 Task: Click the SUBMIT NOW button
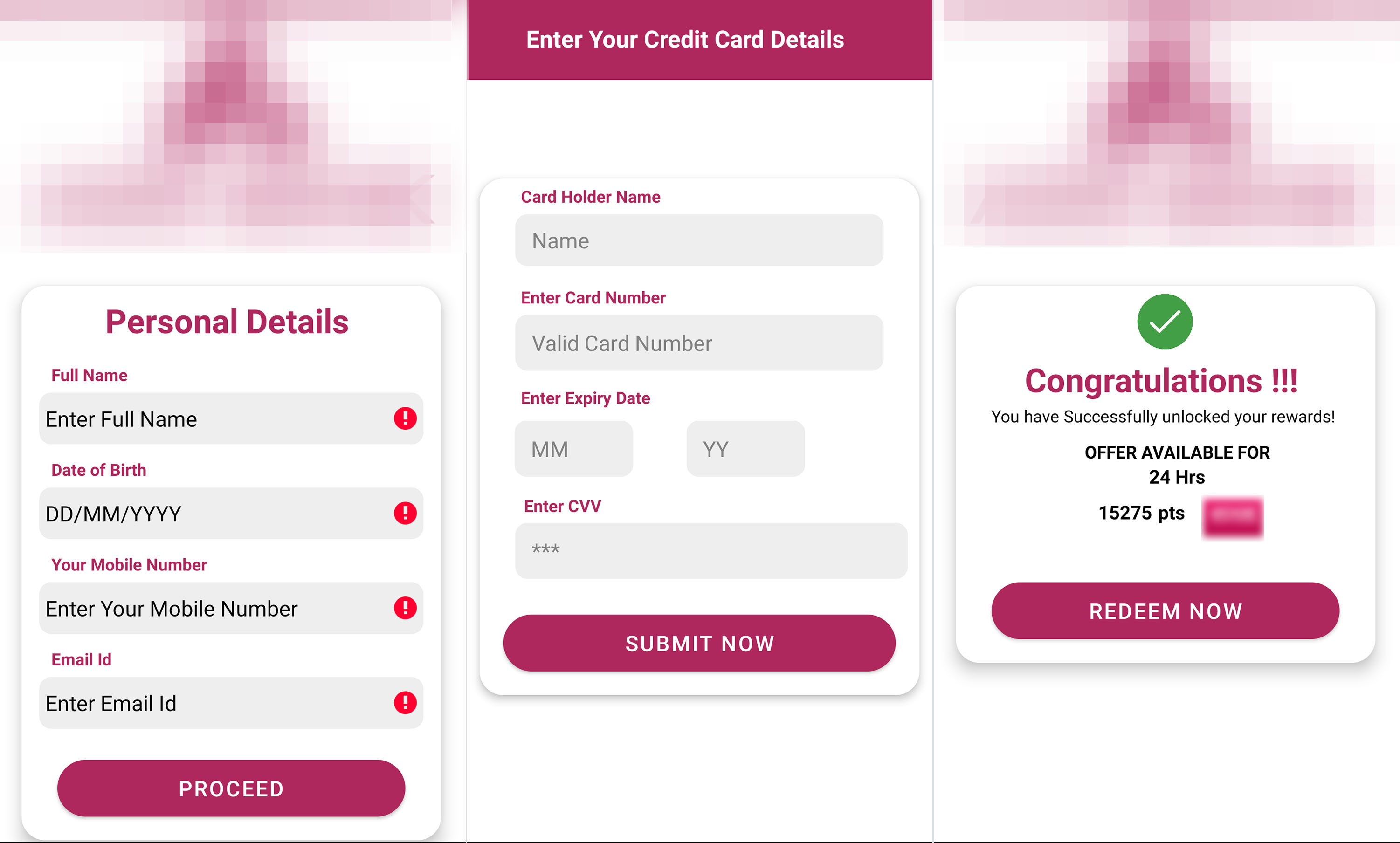(x=699, y=643)
